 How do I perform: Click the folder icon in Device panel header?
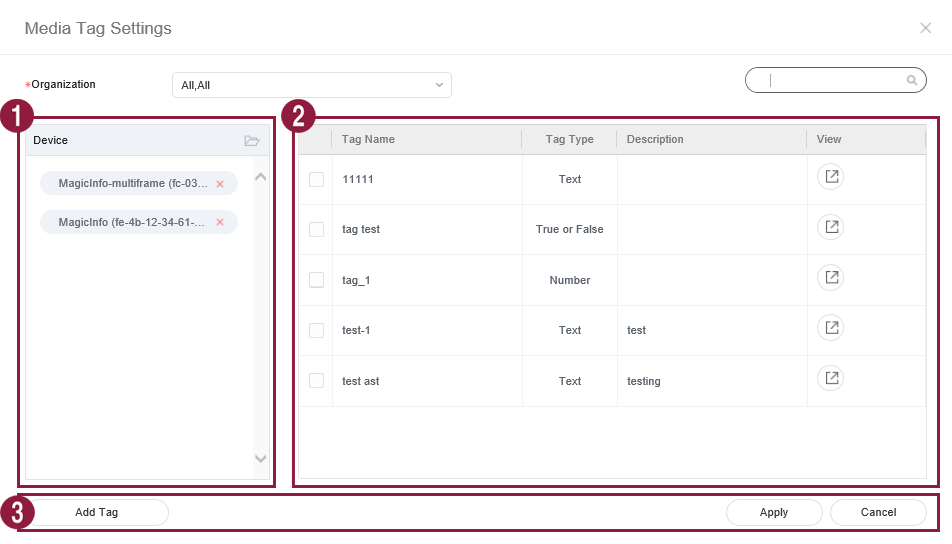(252, 141)
